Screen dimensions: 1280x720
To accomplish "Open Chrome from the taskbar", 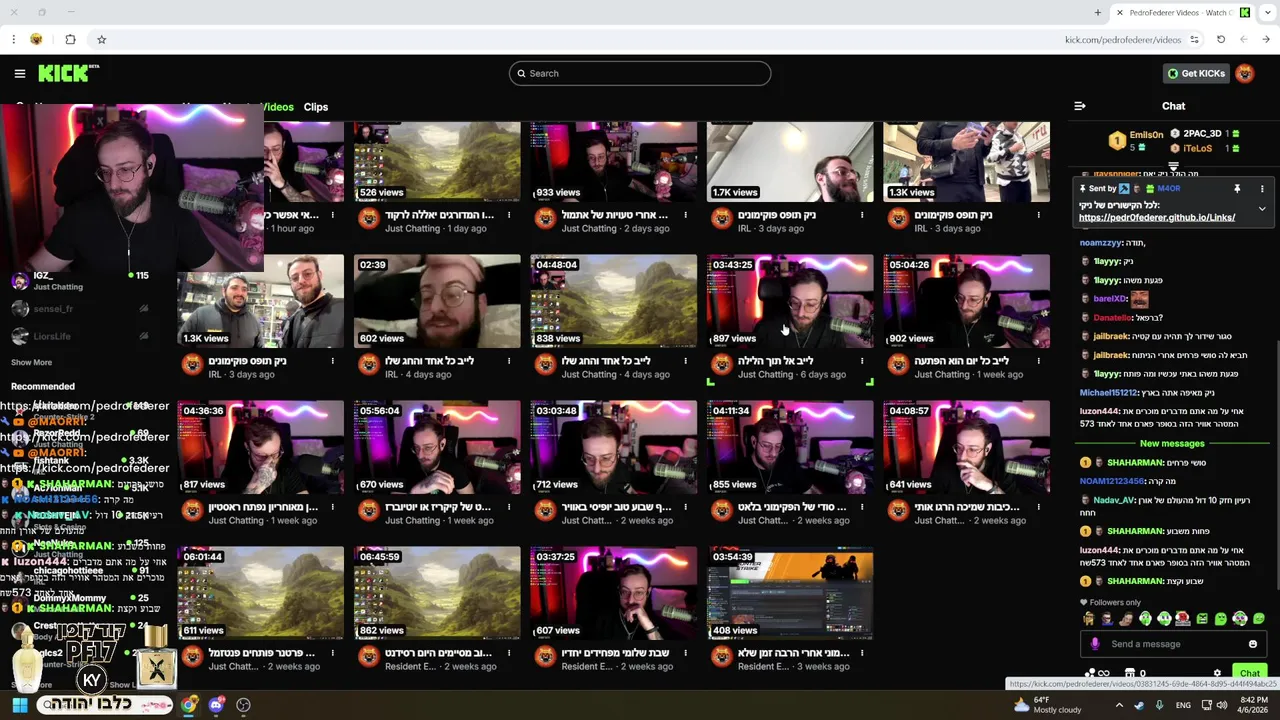I will [x=189, y=705].
